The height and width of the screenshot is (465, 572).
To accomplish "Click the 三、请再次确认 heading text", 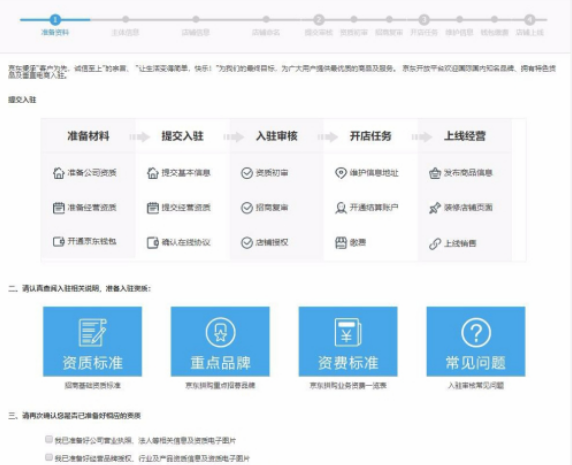I will point(74,415).
